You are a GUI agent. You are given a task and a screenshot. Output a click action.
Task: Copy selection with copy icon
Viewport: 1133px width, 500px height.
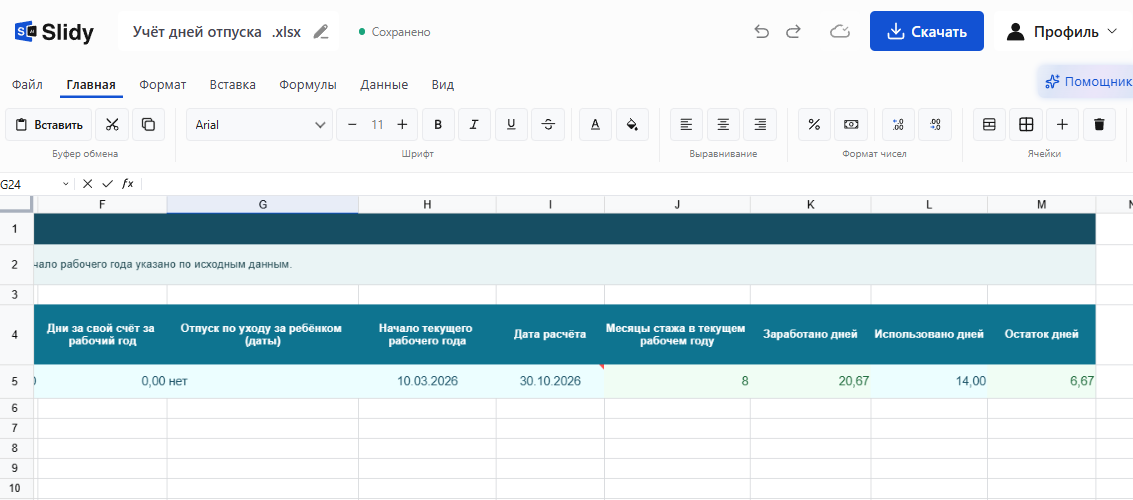coord(148,124)
